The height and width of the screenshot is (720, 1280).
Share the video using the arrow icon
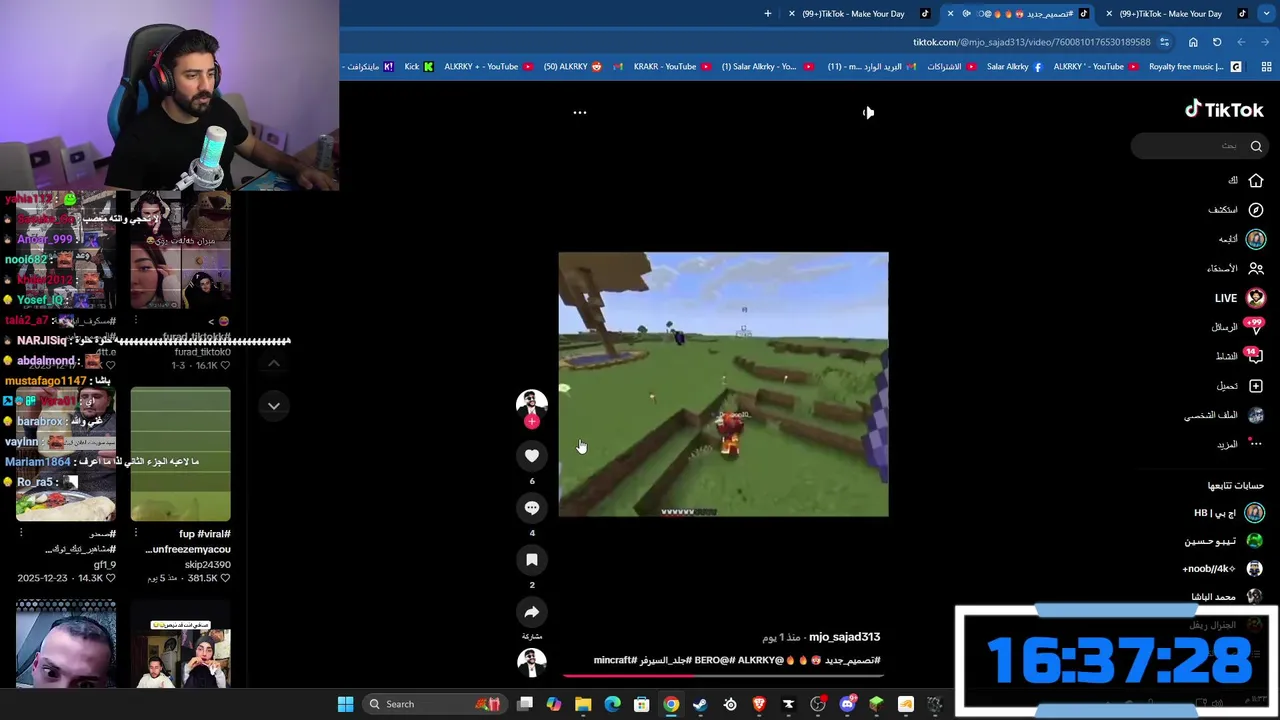(532, 612)
